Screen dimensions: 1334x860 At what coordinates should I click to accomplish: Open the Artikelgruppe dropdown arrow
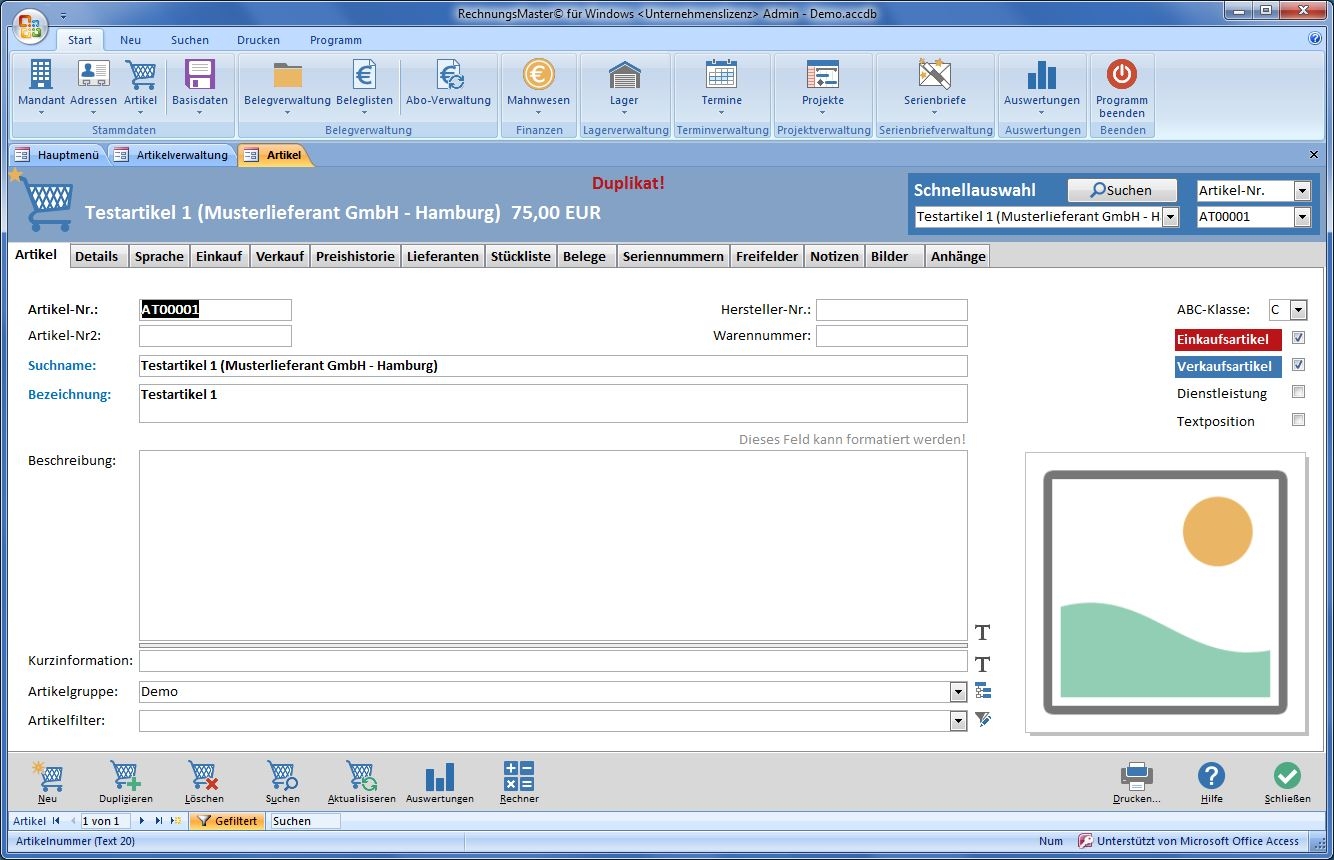[x=958, y=692]
